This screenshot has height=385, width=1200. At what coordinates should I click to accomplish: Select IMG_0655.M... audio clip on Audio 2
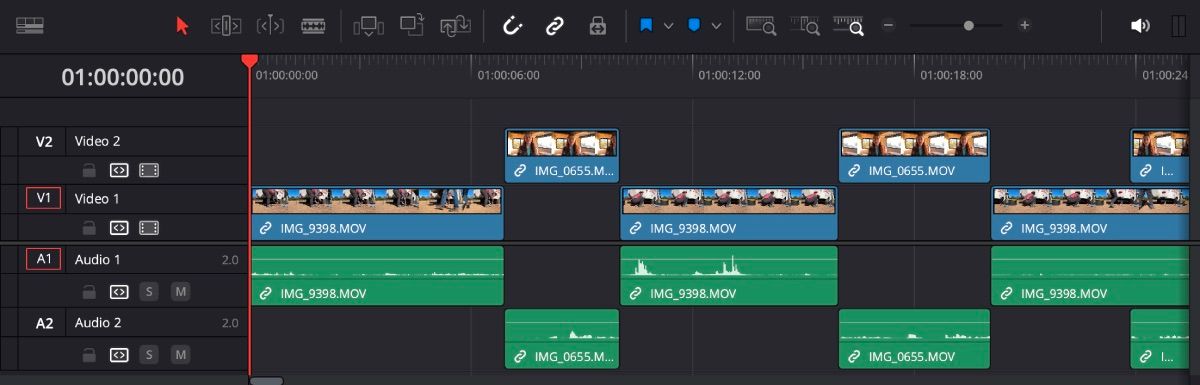pos(563,339)
